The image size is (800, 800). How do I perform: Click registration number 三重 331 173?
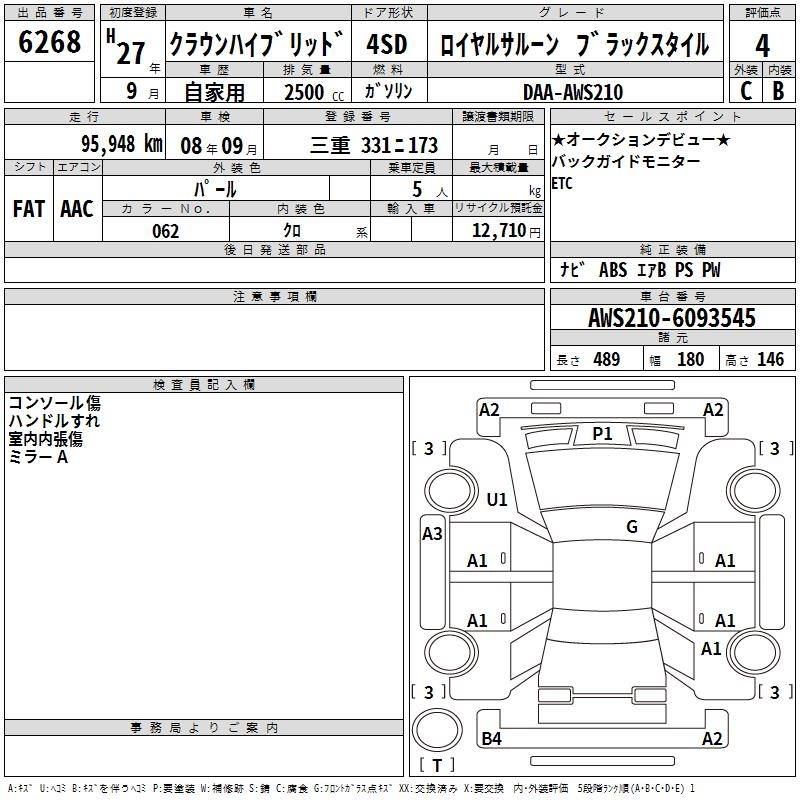click(x=374, y=145)
